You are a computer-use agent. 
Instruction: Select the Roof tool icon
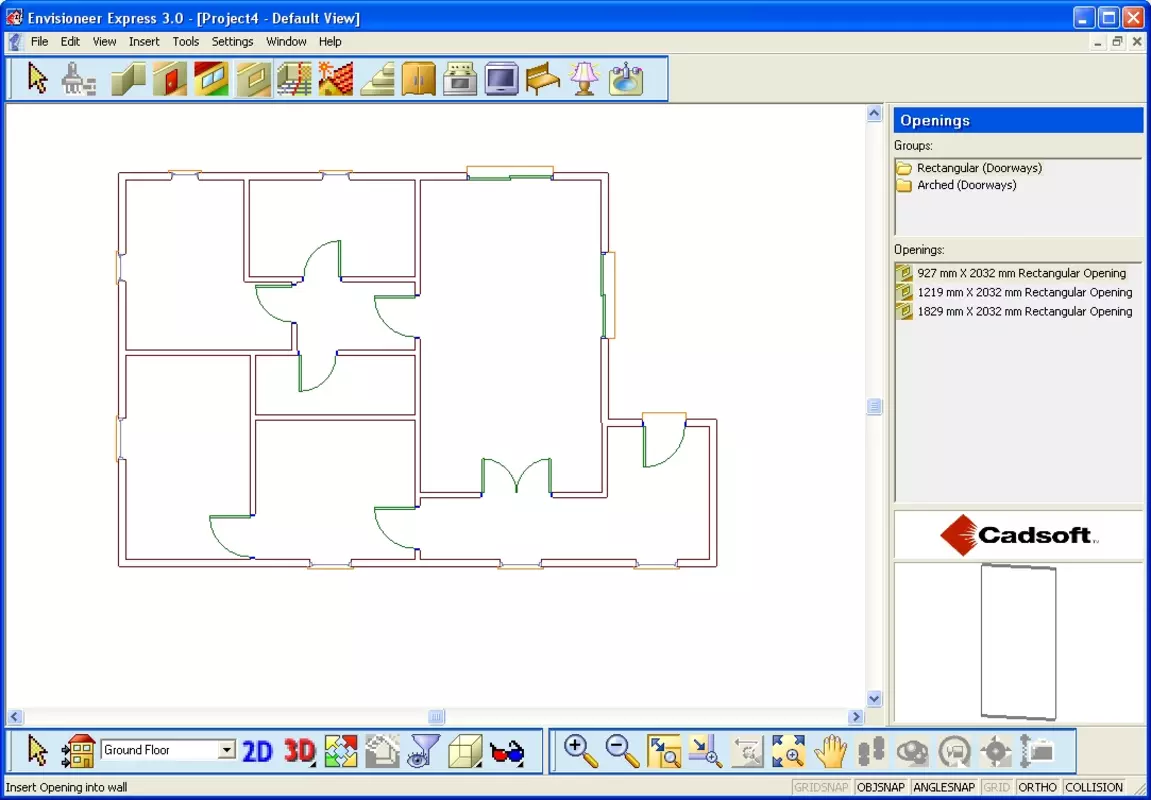pyautogui.click(x=336, y=79)
